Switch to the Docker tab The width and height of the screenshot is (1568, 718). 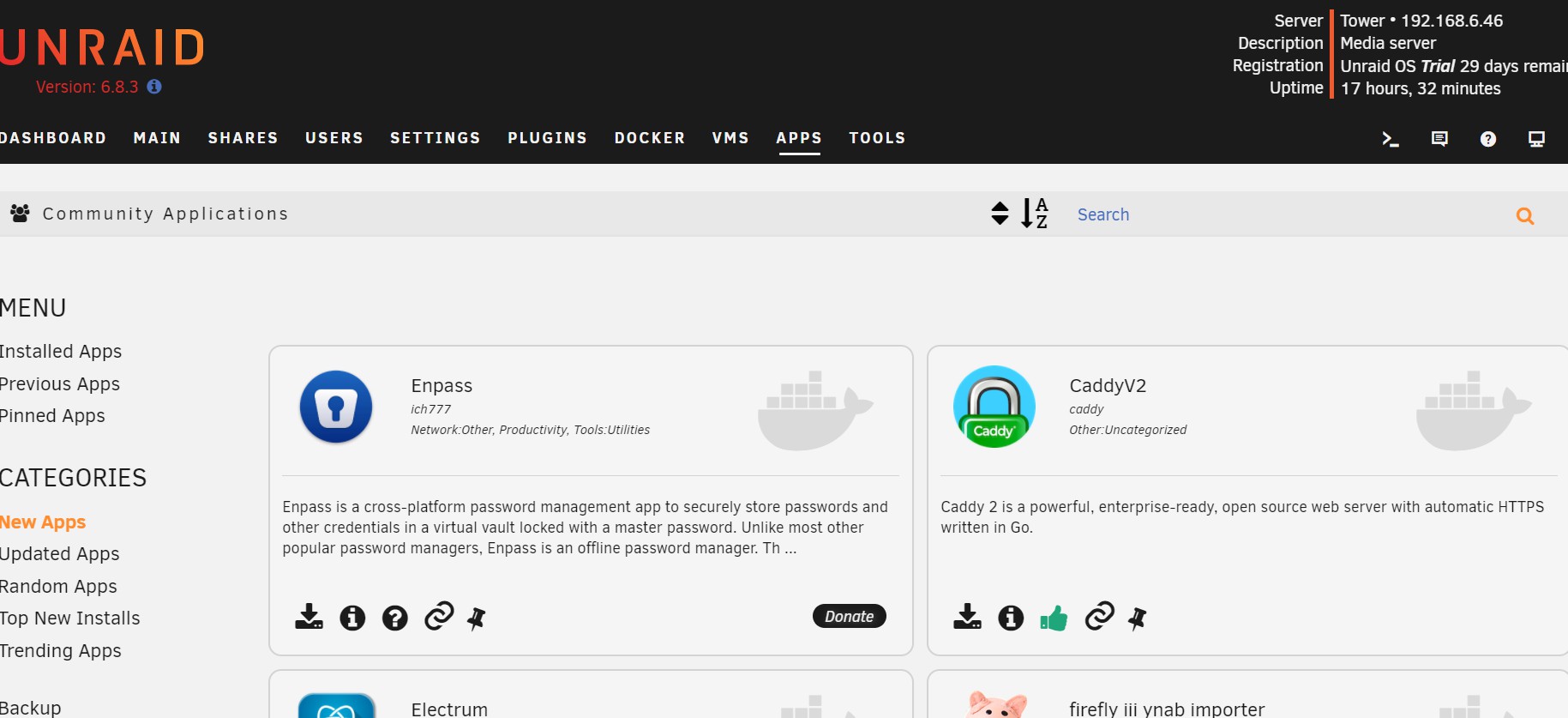click(650, 138)
